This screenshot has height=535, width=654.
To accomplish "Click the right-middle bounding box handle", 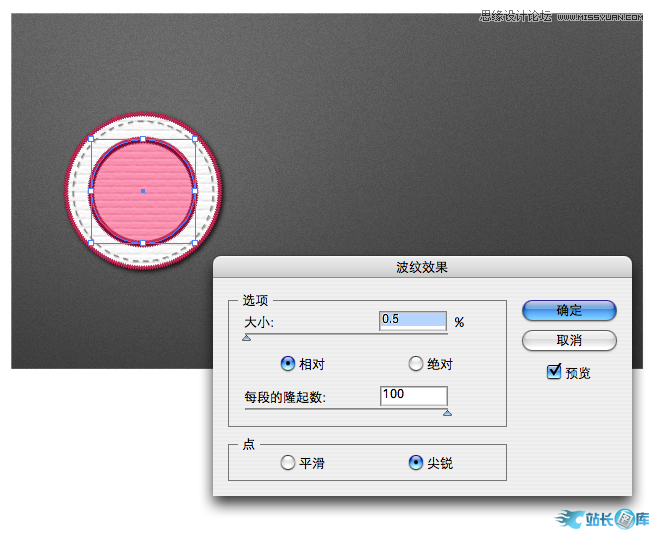I will pyautogui.click(x=194, y=190).
